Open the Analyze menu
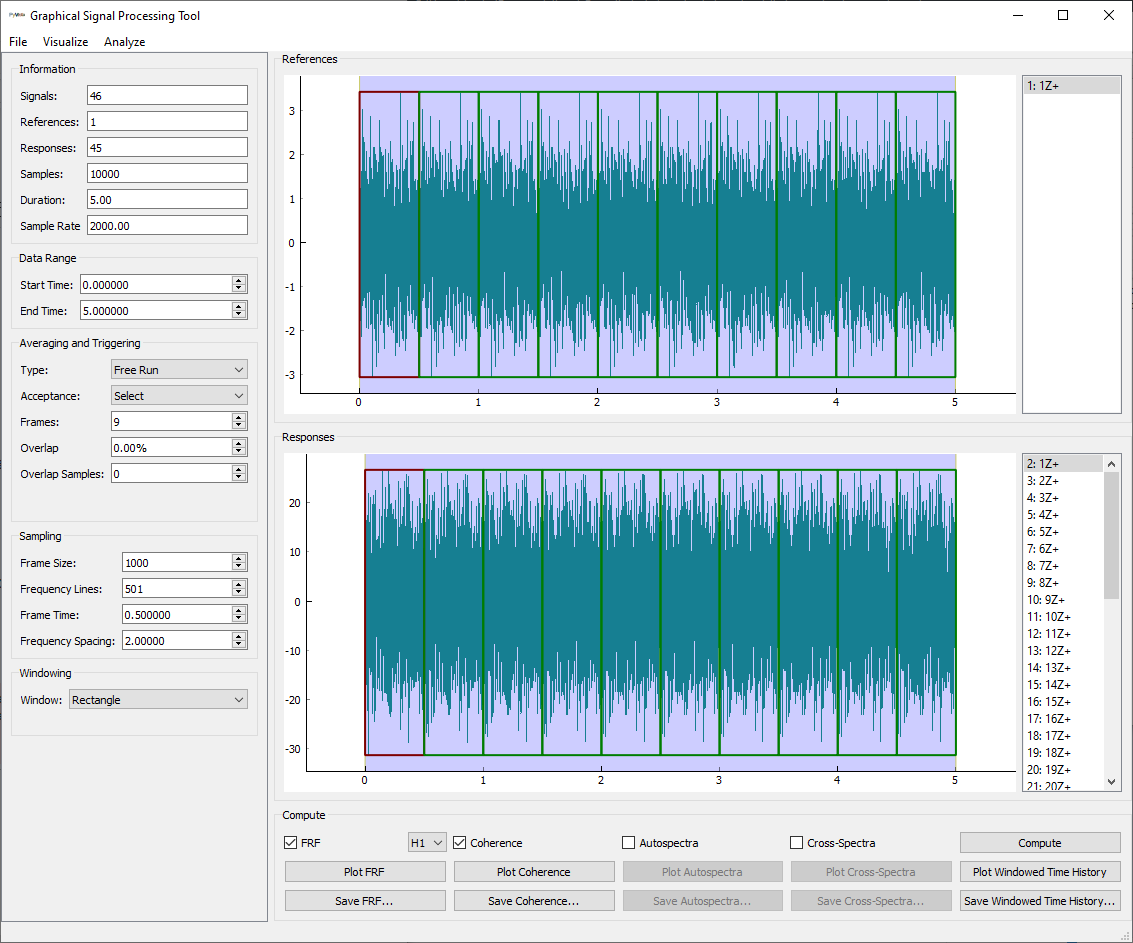This screenshot has height=943, width=1133. 124,42
